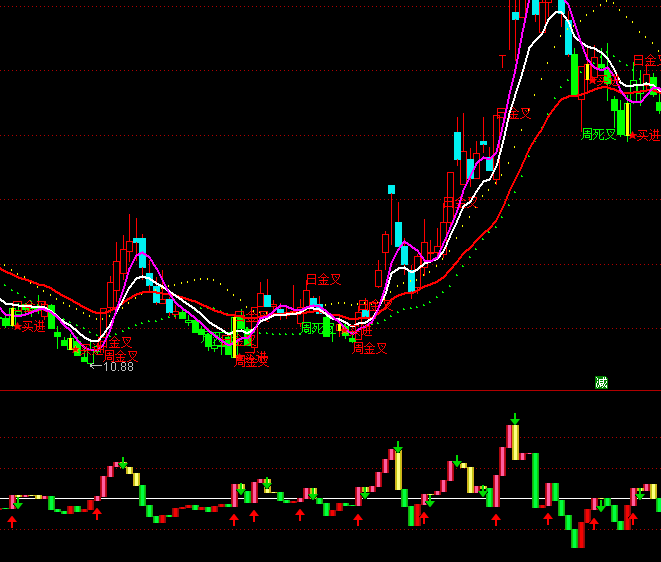Click the leftmost red up arrow
The width and height of the screenshot is (661, 562).
pos(14,521)
